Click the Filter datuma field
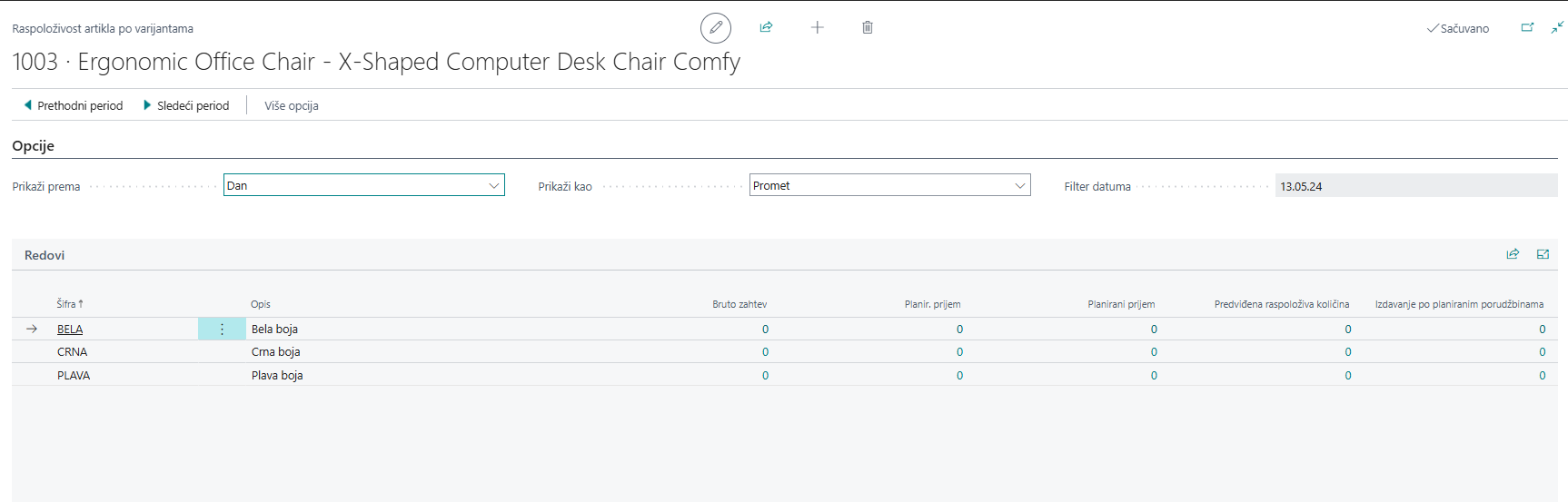 [x=1415, y=186]
